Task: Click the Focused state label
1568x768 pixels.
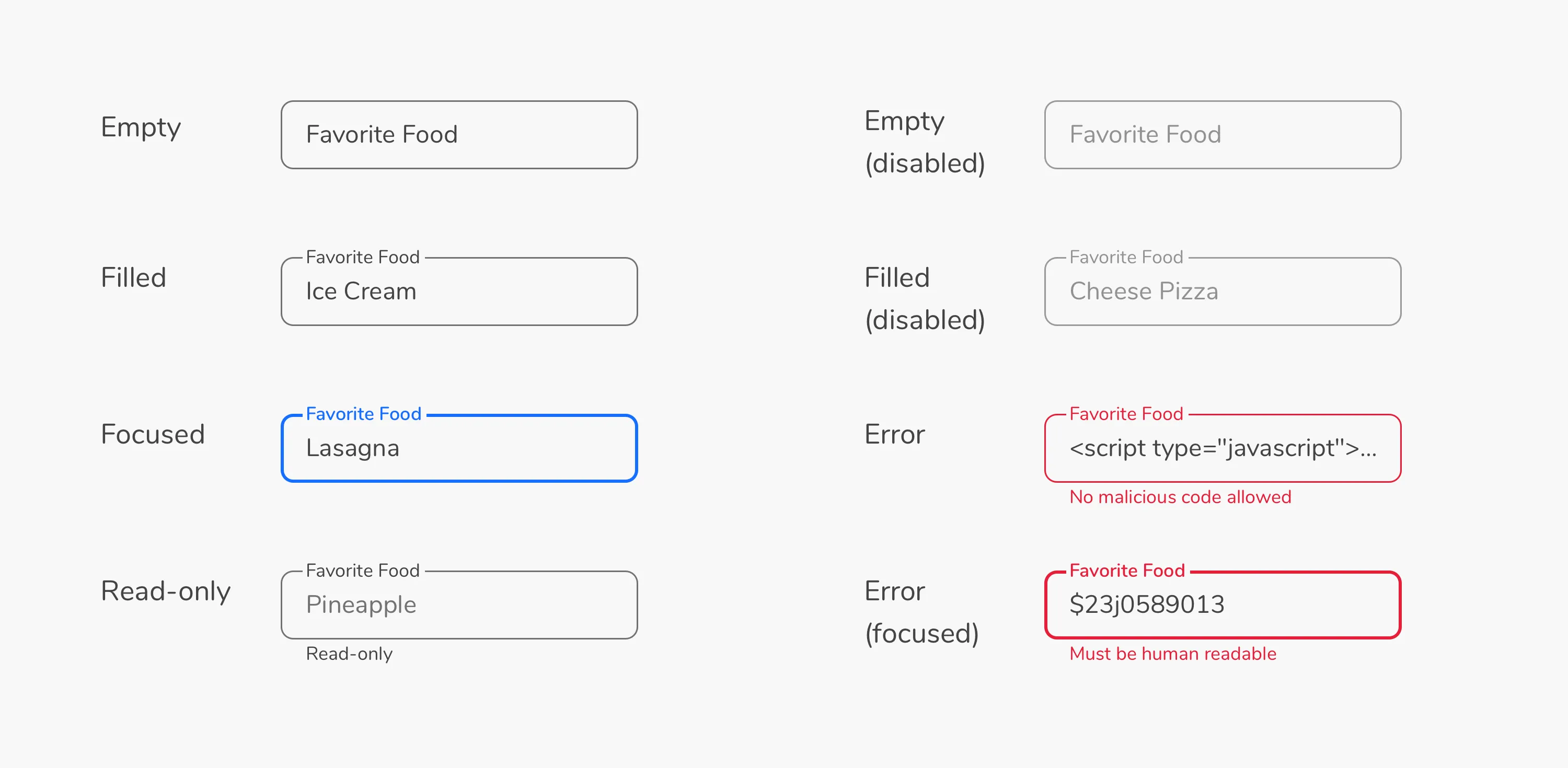Action: (x=153, y=434)
